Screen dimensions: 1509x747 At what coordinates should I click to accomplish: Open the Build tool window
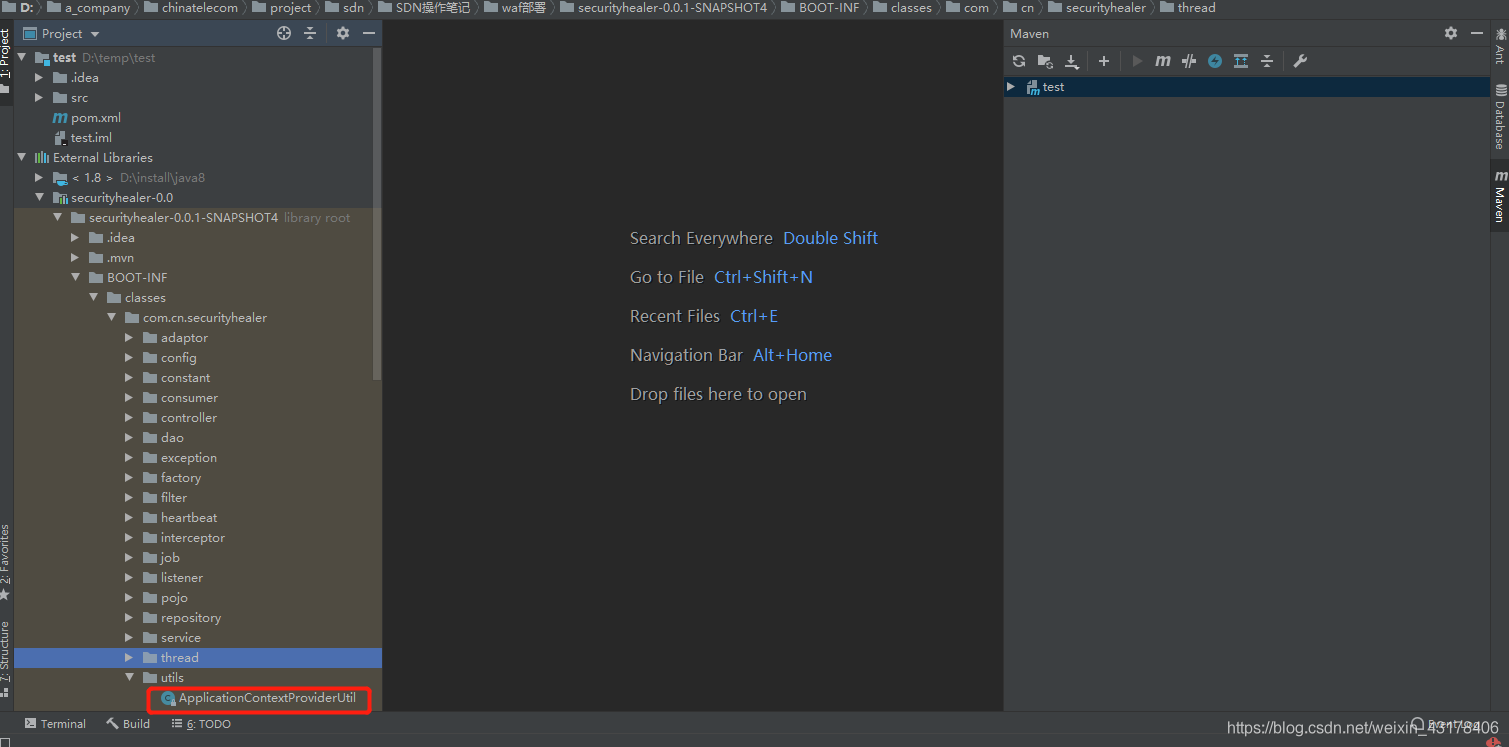point(128,724)
